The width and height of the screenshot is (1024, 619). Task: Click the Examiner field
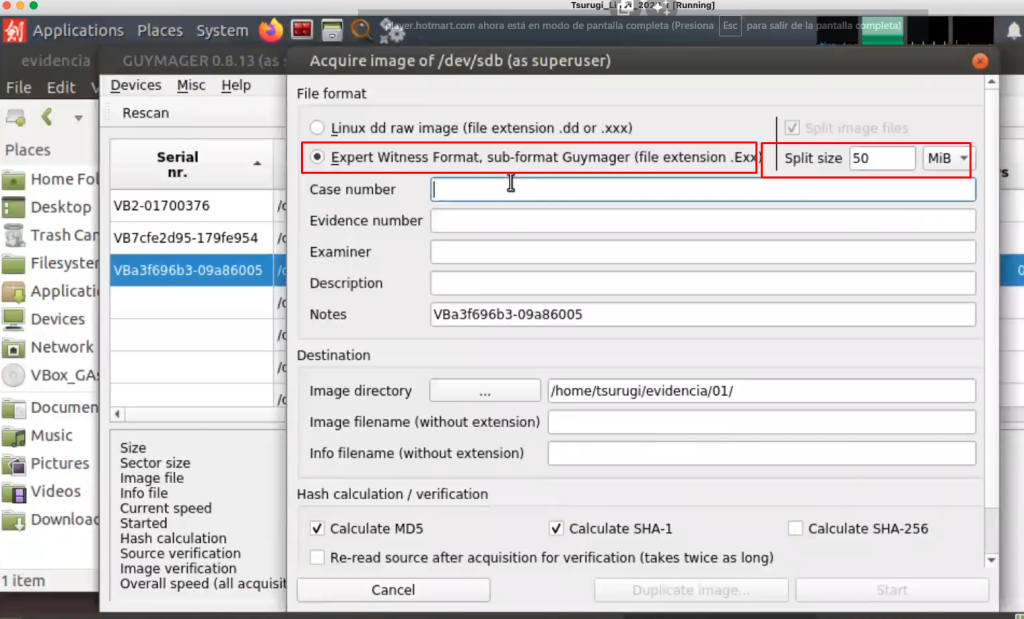tap(703, 252)
